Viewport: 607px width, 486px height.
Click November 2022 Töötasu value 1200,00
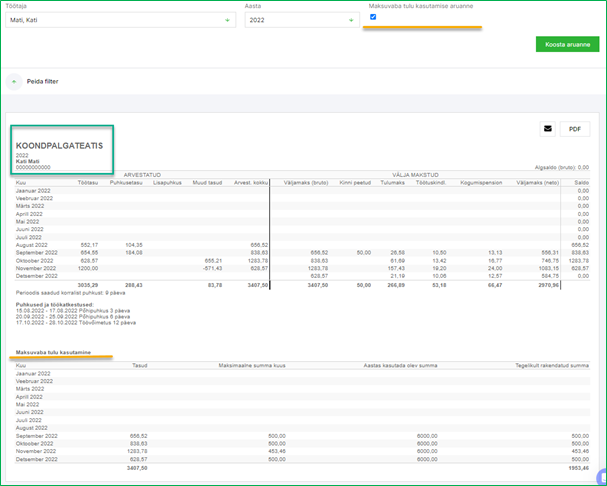(x=88, y=268)
